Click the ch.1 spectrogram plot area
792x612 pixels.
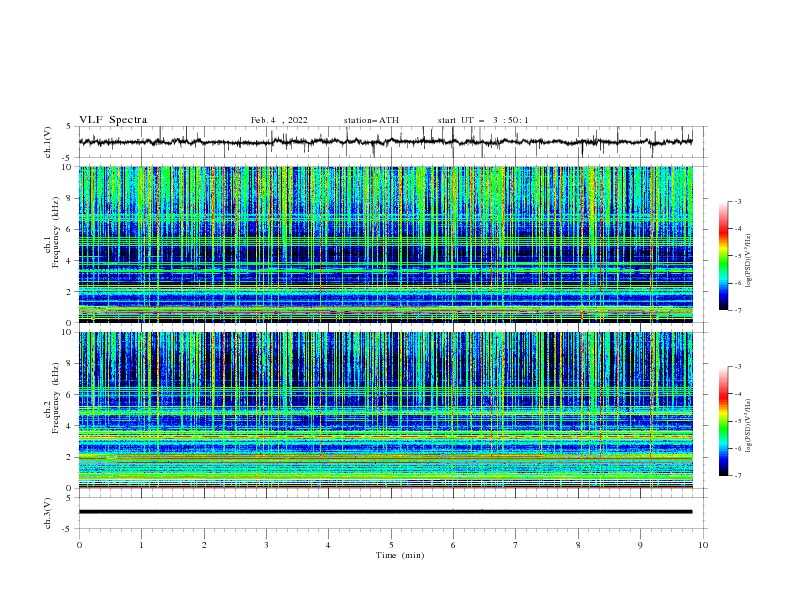tap(385, 244)
